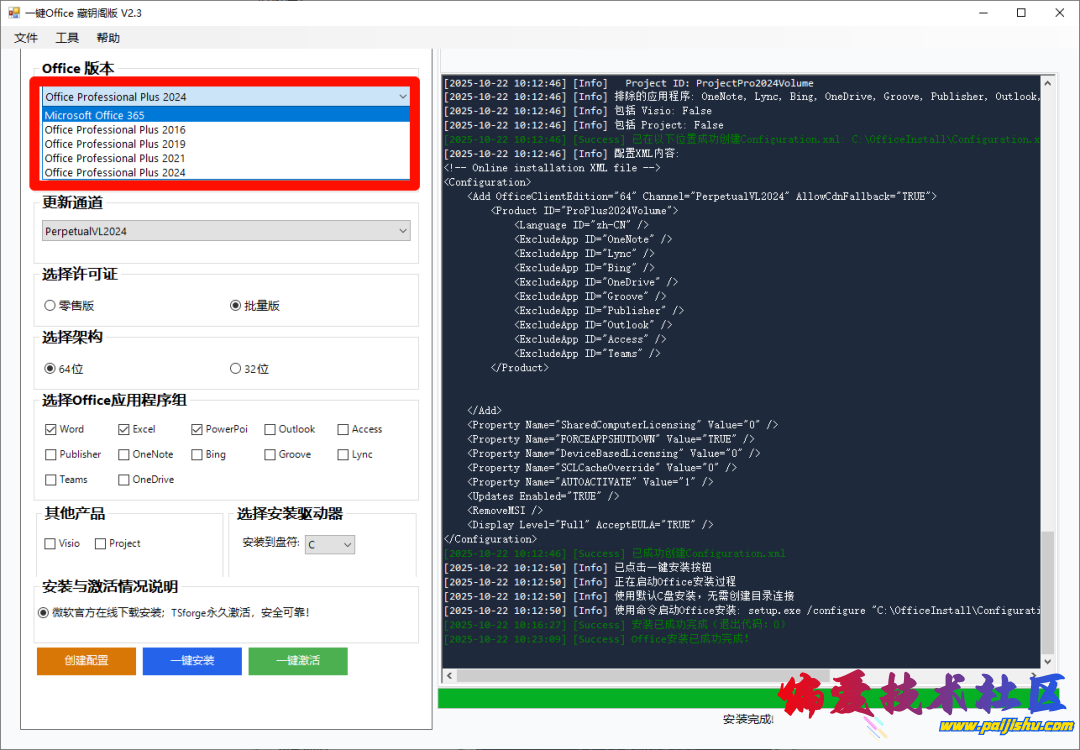Select Microsoft Office 365 from the version list

(x=95, y=115)
